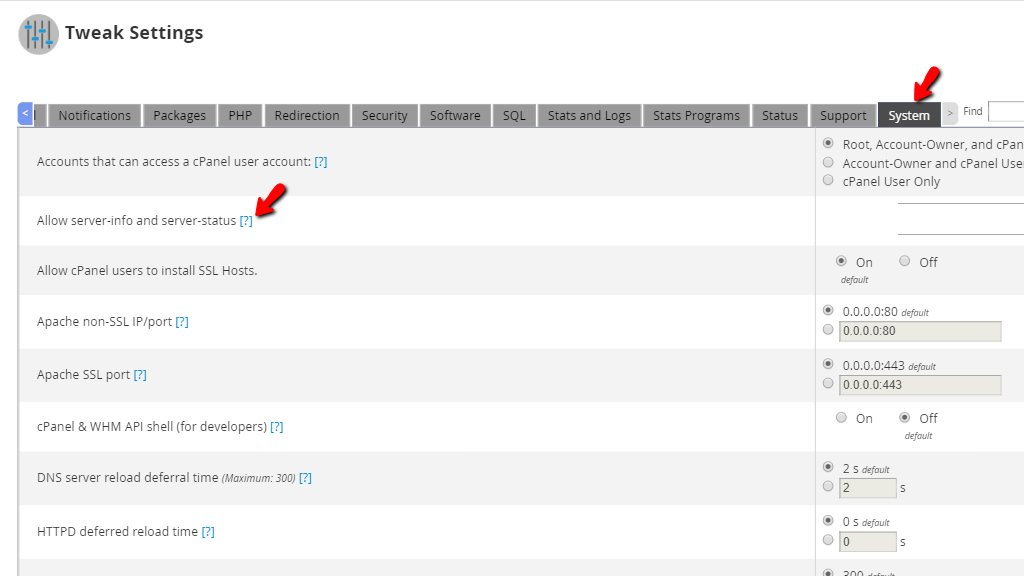Click the 'Apache SSL port' label
Viewport: 1024px width, 576px height.
(x=84, y=375)
